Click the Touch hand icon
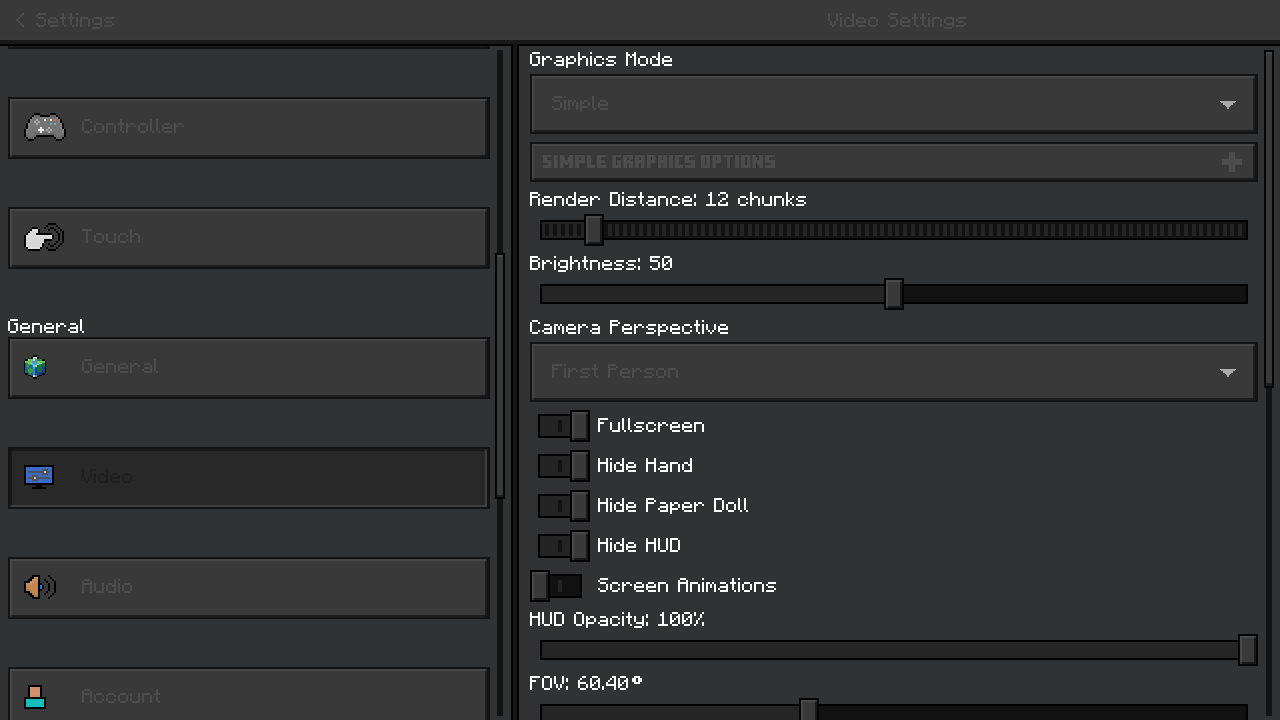 [44, 238]
